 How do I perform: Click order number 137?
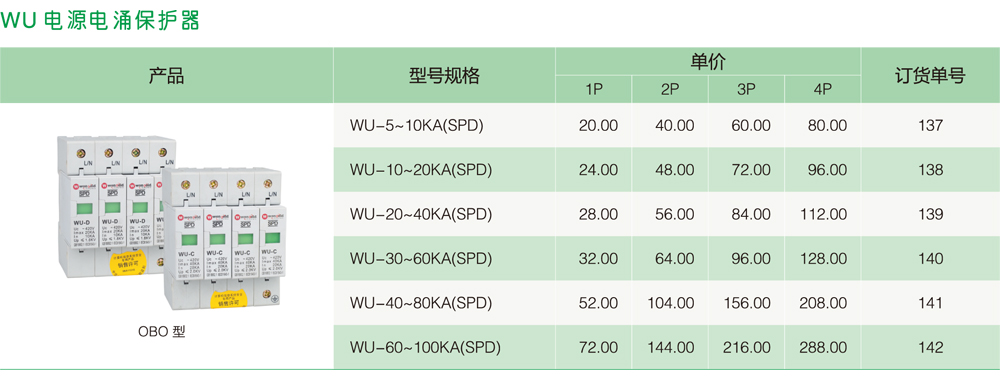click(x=931, y=126)
